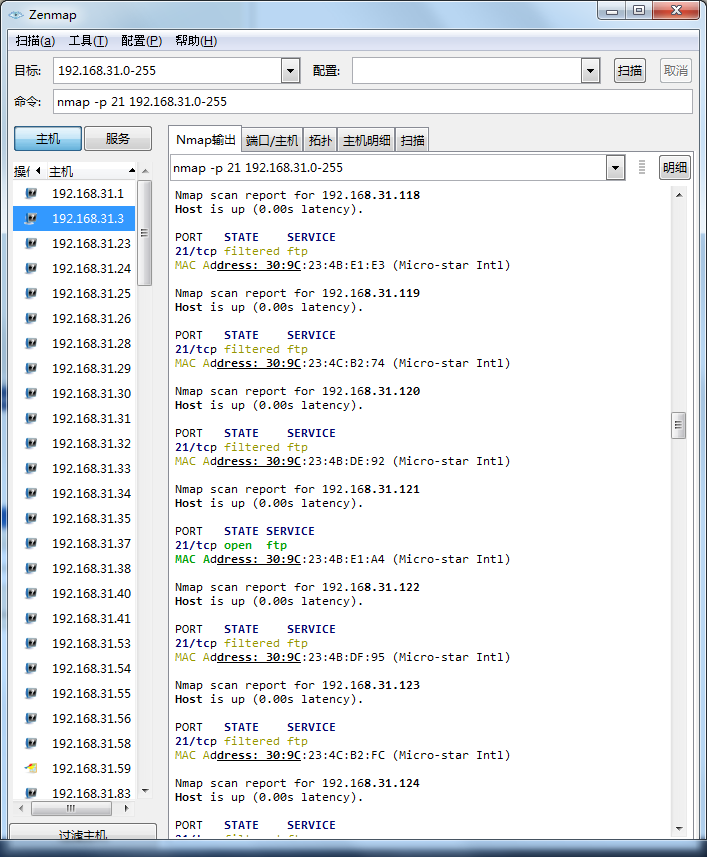Image resolution: width=707 pixels, height=857 pixels.
Task: Click the '21/tcp open ftp' output line
Action: tap(231, 545)
